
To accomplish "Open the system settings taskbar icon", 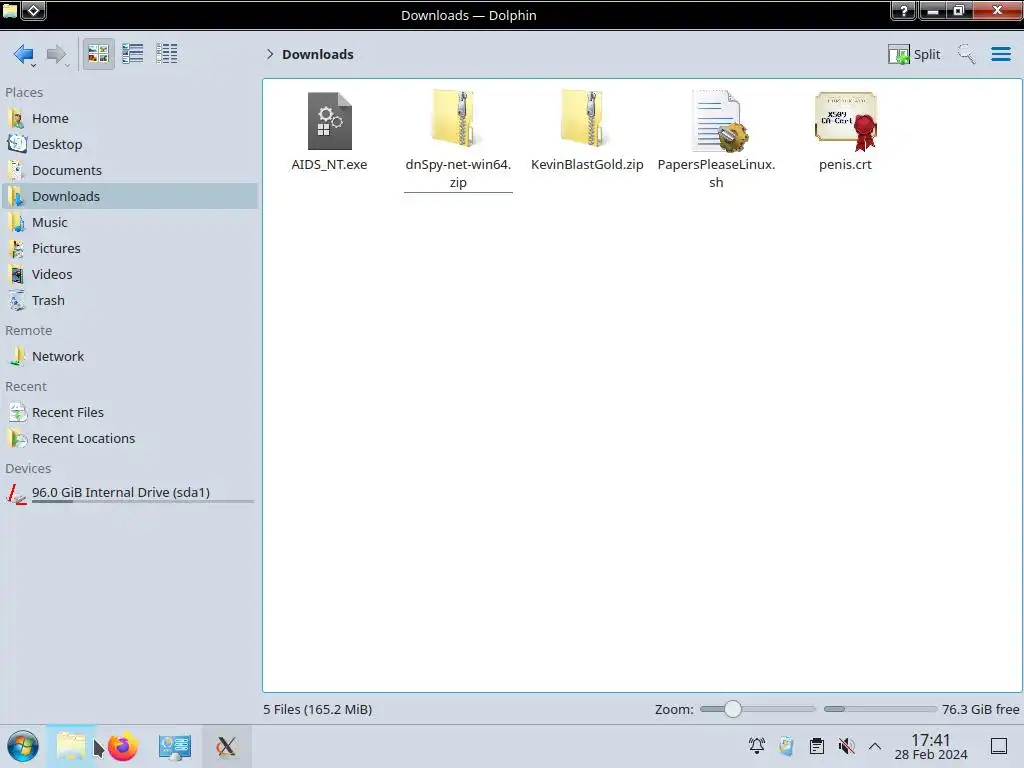I will click(x=174, y=746).
